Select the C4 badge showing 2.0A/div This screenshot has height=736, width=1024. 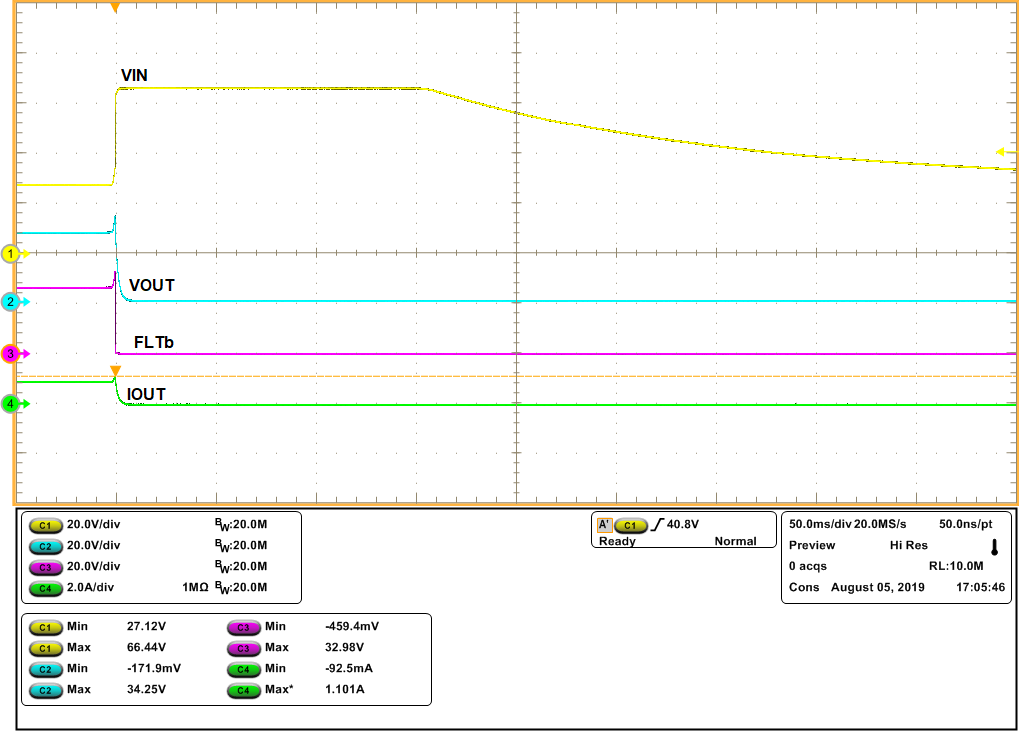(x=44, y=588)
